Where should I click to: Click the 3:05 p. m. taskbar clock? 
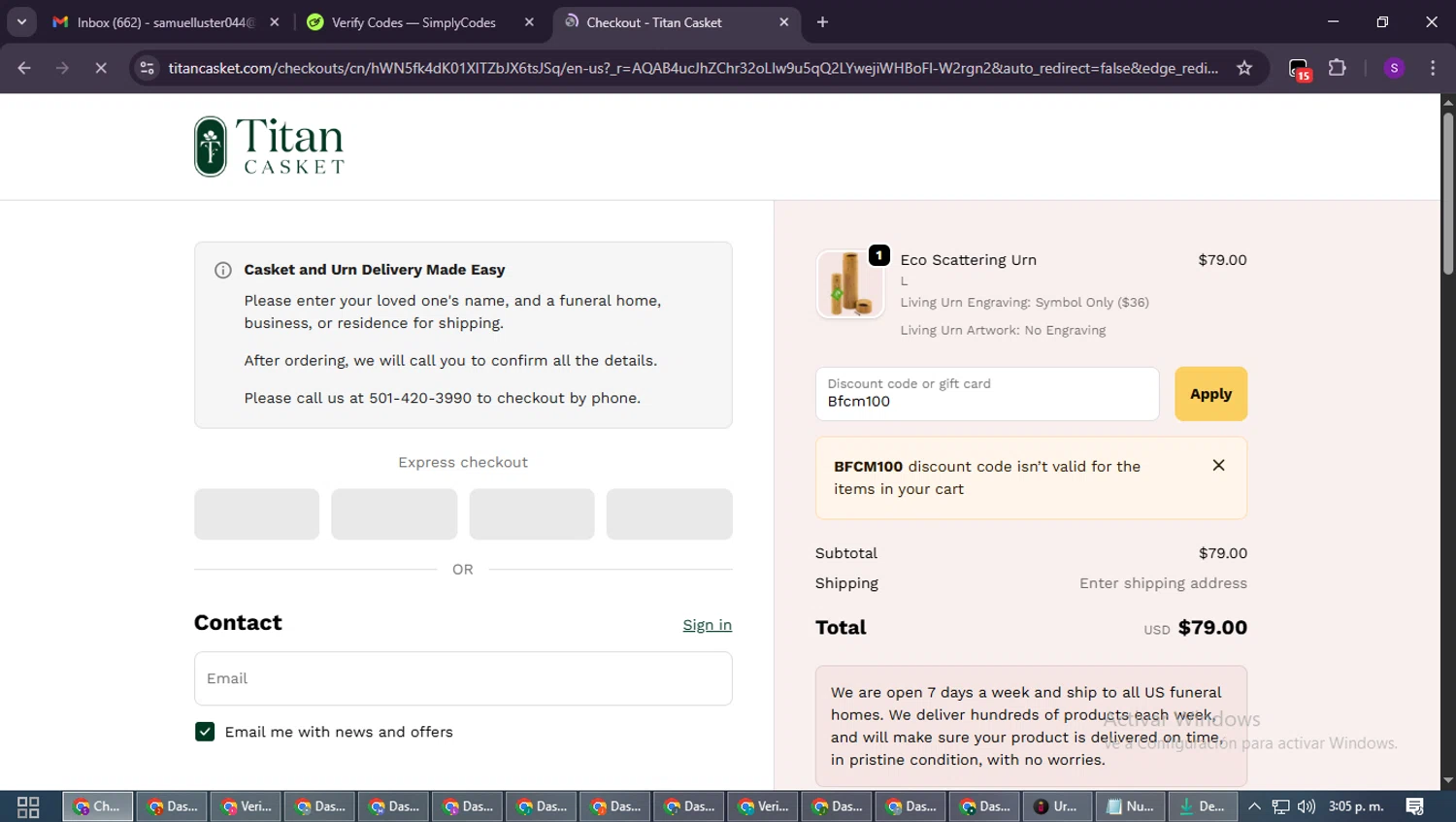tap(1356, 806)
